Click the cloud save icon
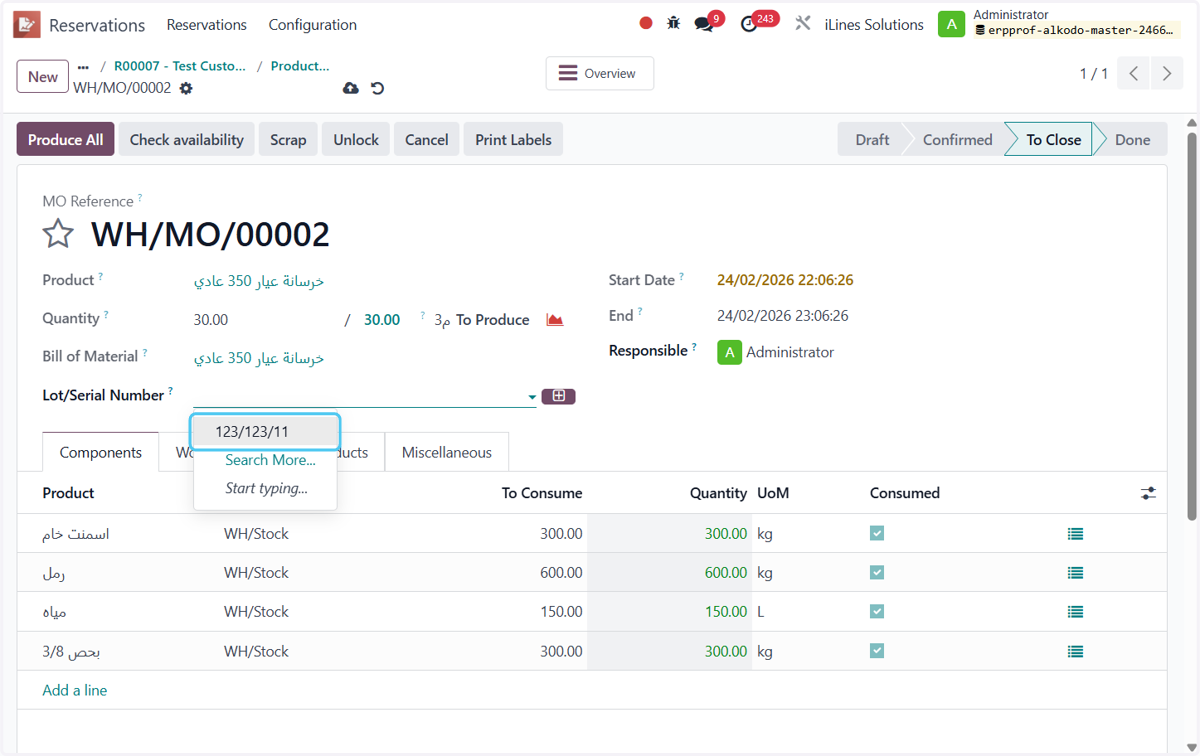The image size is (1200, 756). point(350,88)
